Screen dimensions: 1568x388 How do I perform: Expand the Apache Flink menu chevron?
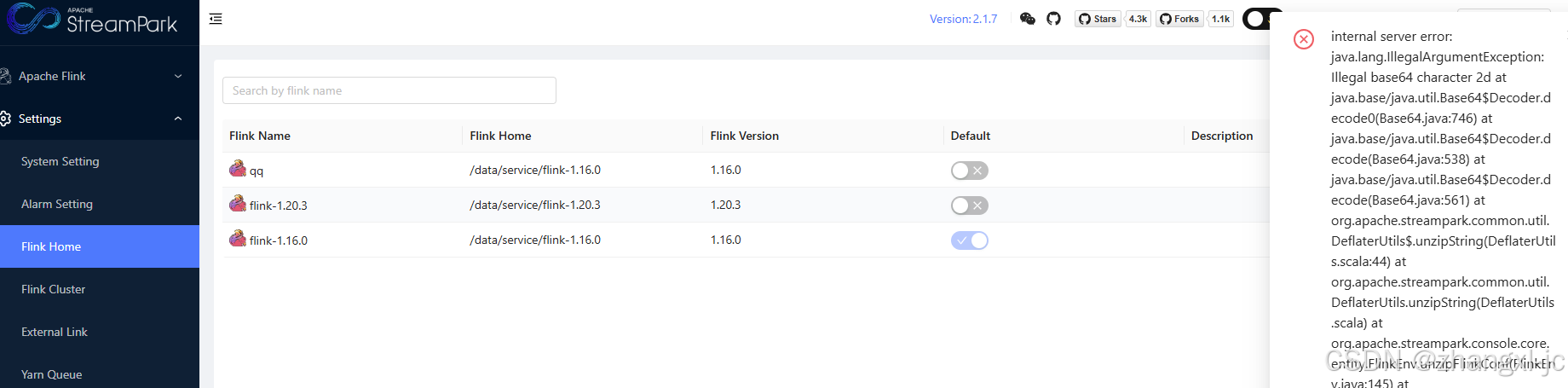pyautogui.click(x=178, y=76)
